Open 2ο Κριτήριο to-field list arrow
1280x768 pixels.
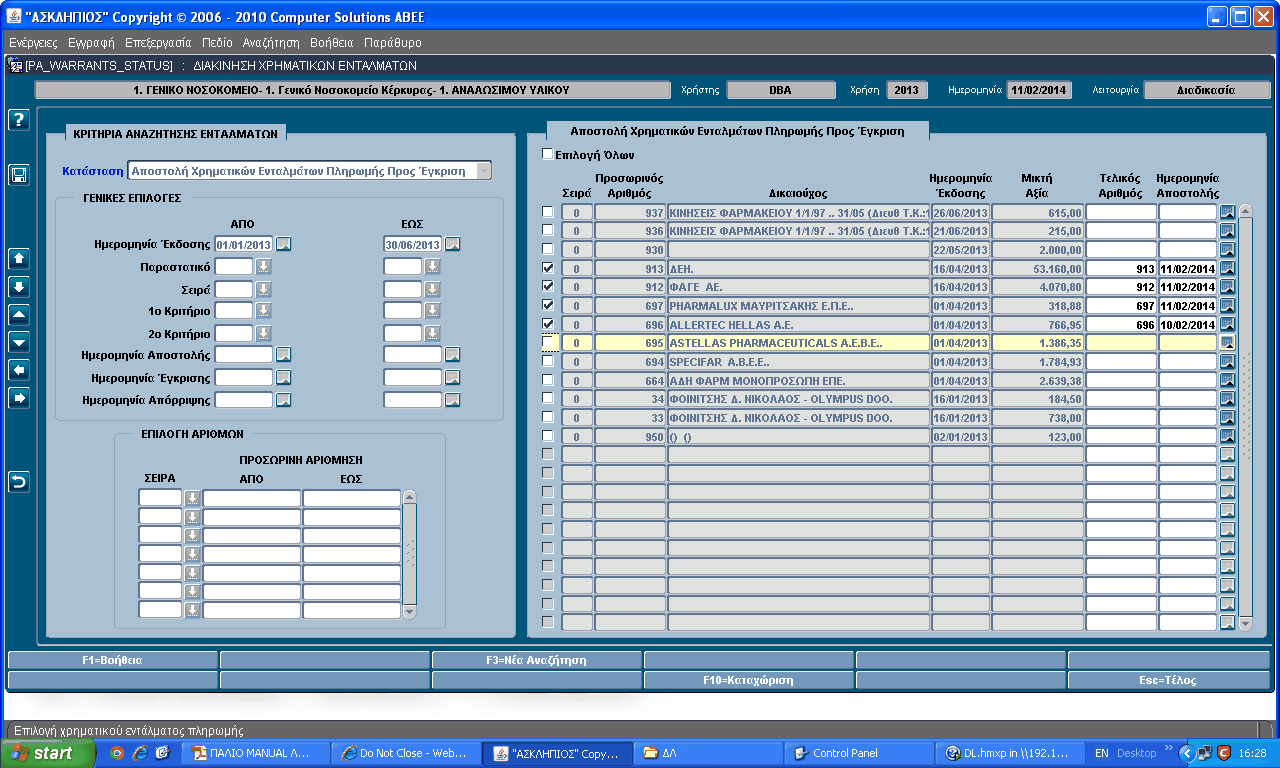(432, 334)
